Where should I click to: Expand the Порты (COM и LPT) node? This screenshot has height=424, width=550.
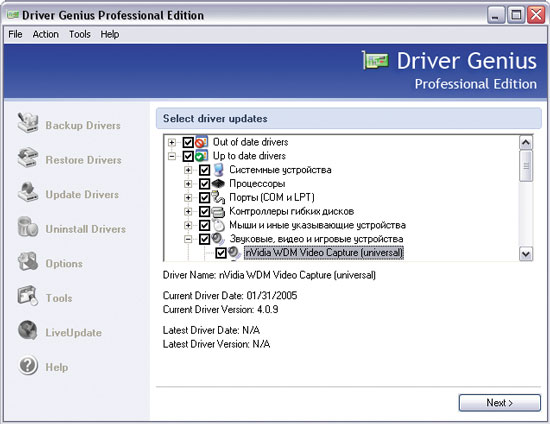(x=188, y=198)
